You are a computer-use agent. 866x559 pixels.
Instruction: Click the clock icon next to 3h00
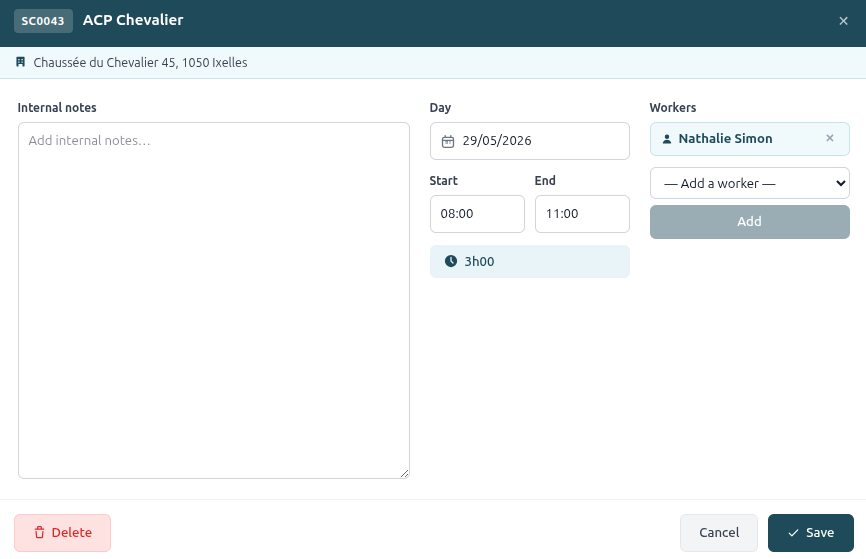[451, 261]
